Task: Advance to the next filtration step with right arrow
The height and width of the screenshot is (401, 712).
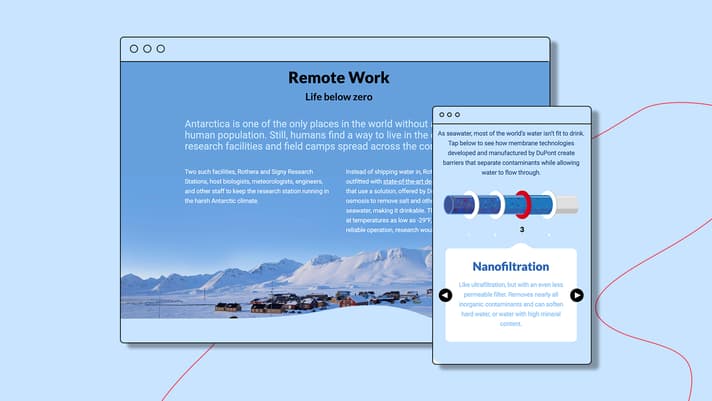Action: (x=577, y=295)
